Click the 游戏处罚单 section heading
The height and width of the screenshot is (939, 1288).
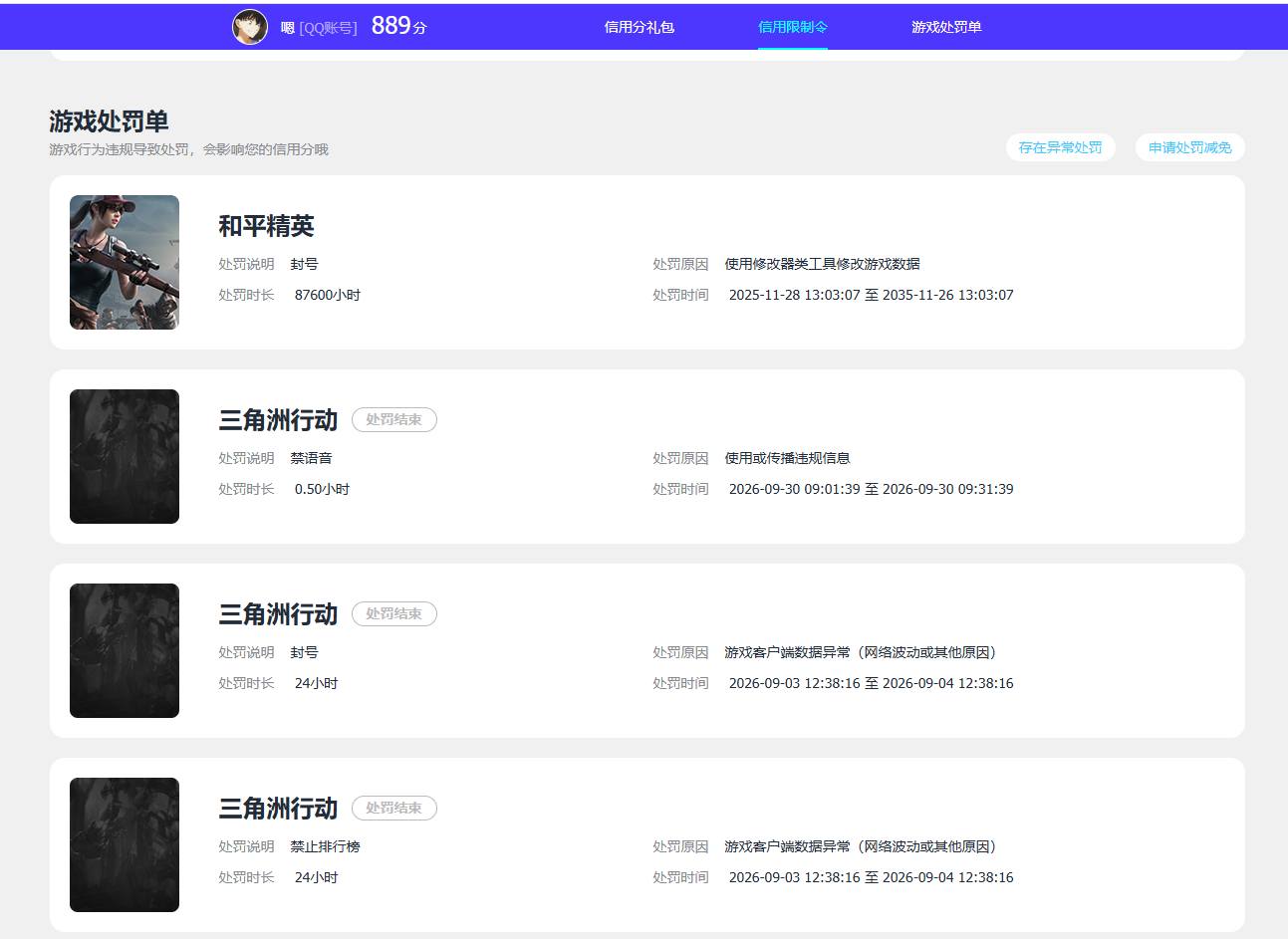point(110,121)
